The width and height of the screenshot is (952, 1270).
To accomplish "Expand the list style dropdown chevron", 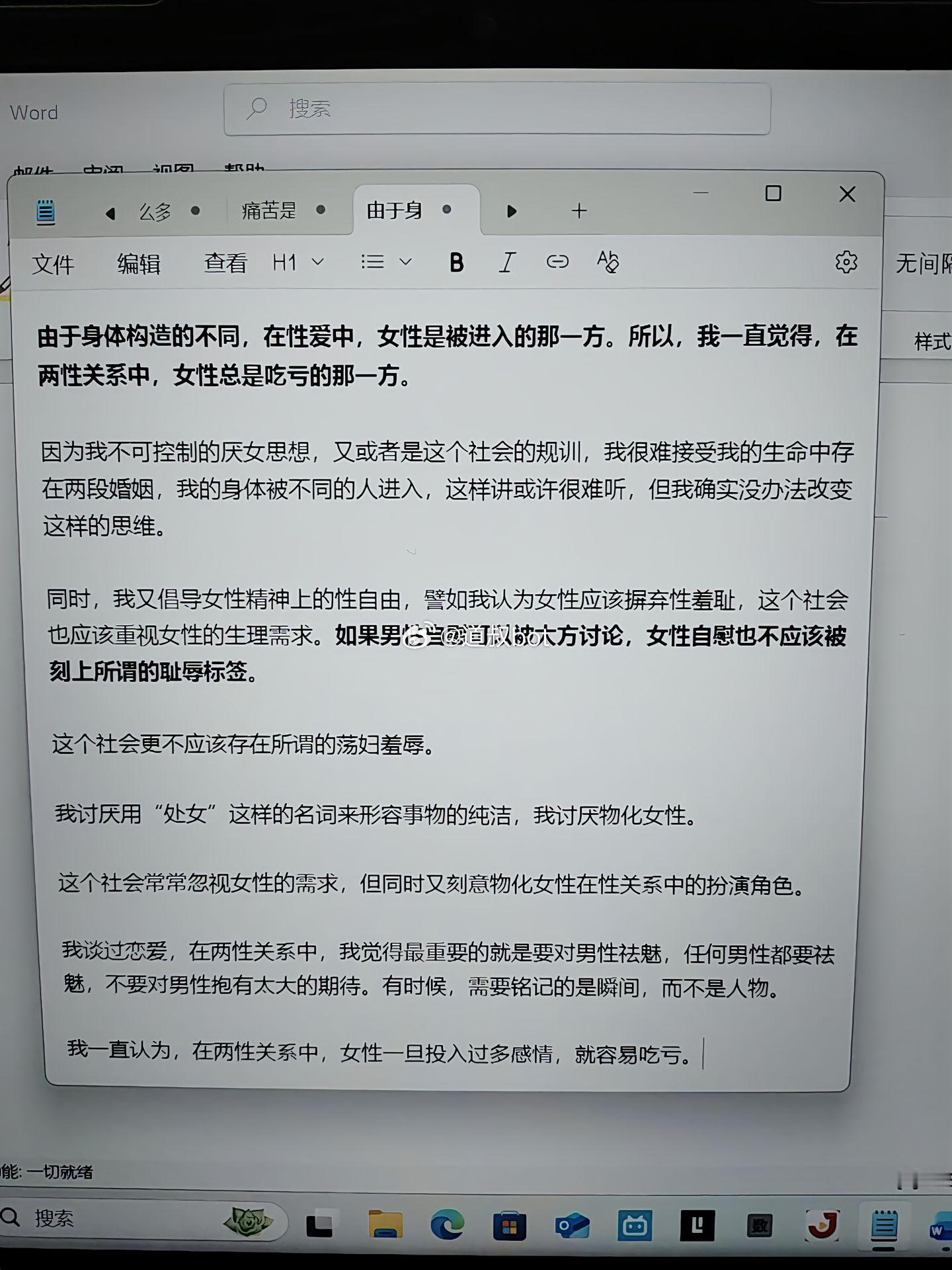I will 406,262.
